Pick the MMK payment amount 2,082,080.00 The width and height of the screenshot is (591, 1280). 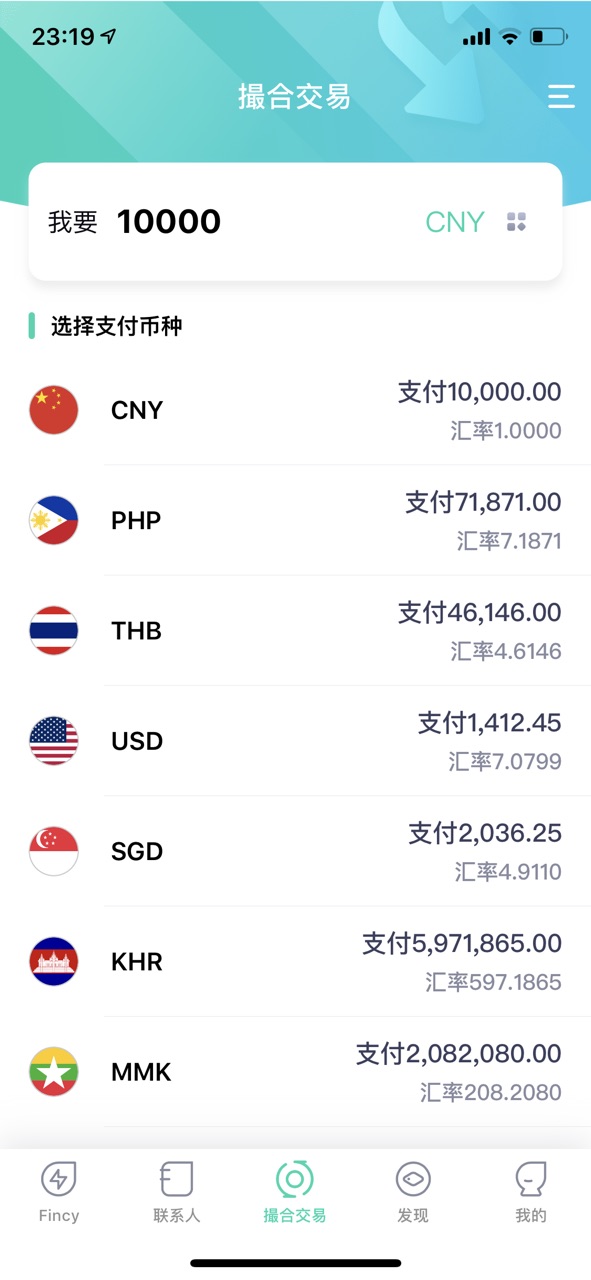point(459,1053)
